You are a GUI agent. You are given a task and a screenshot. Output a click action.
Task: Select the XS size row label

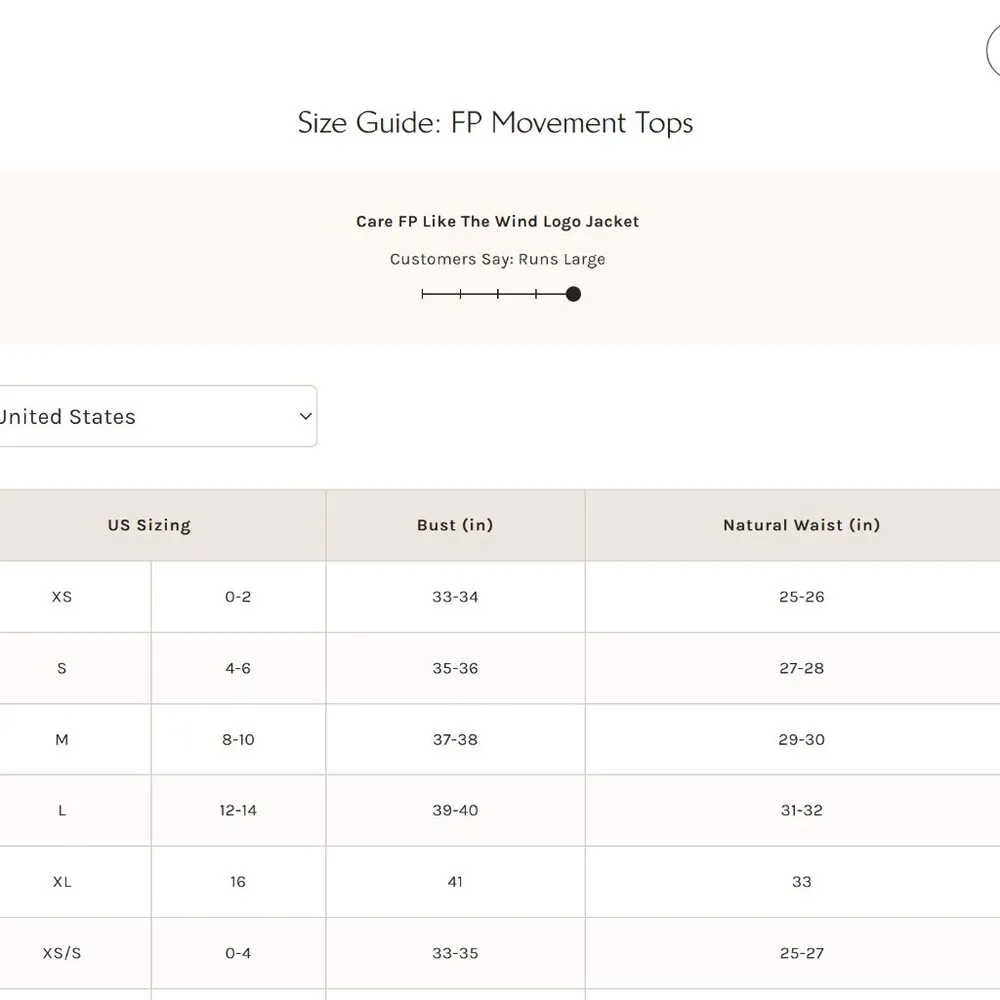pos(62,597)
